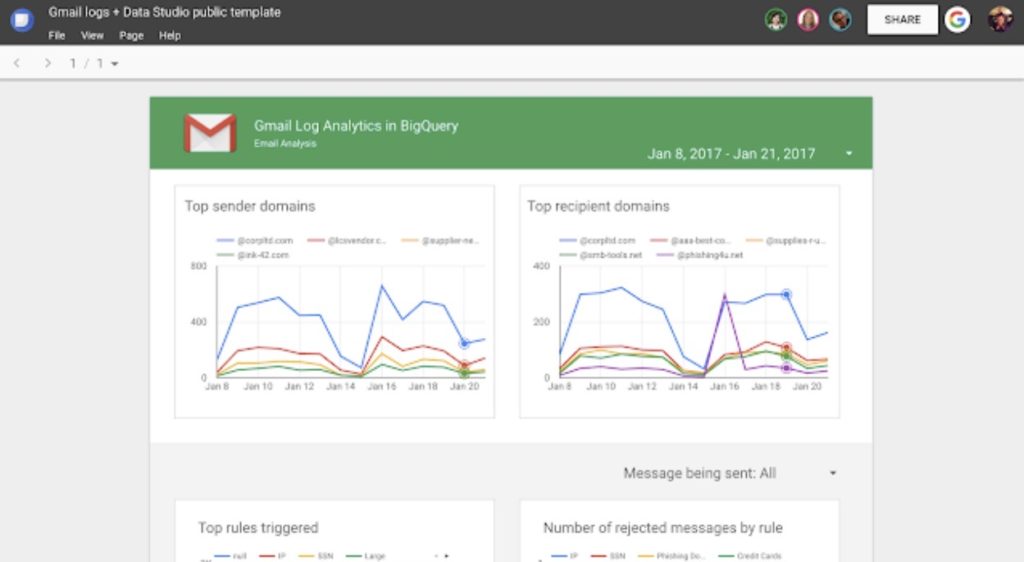This screenshot has width=1024, height=562.
Task: Click the Data Studio logo icon
Action: pos(22,20)
